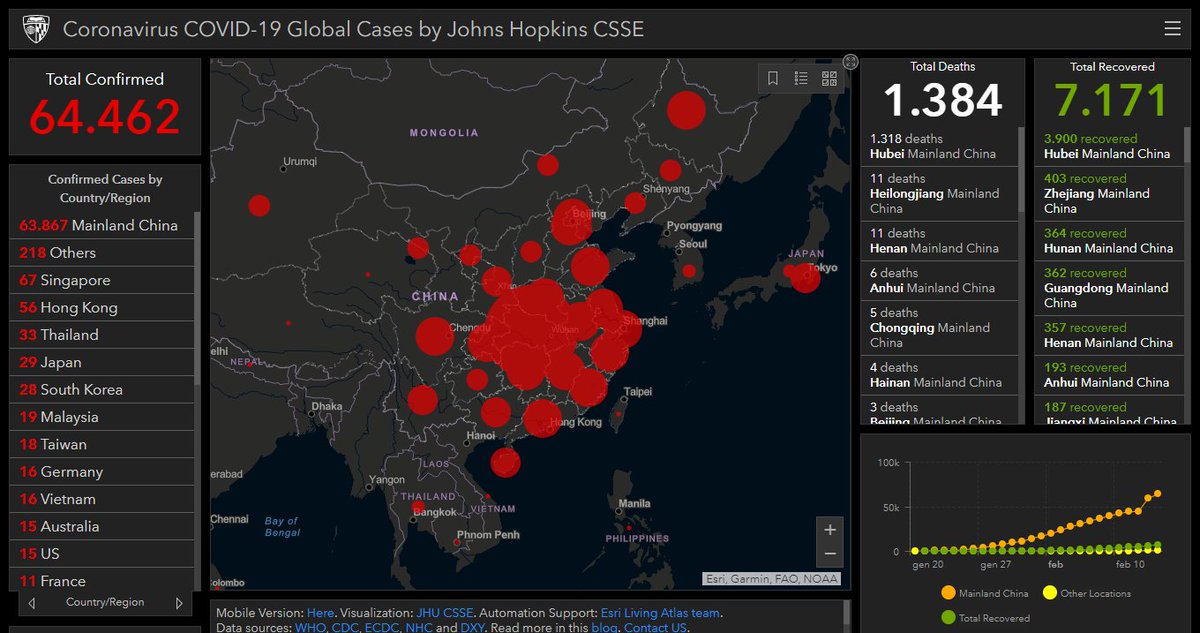Click the scrollbar of confirmed cases list
Screen dimensions: 1200x633
tap(197, 300)
